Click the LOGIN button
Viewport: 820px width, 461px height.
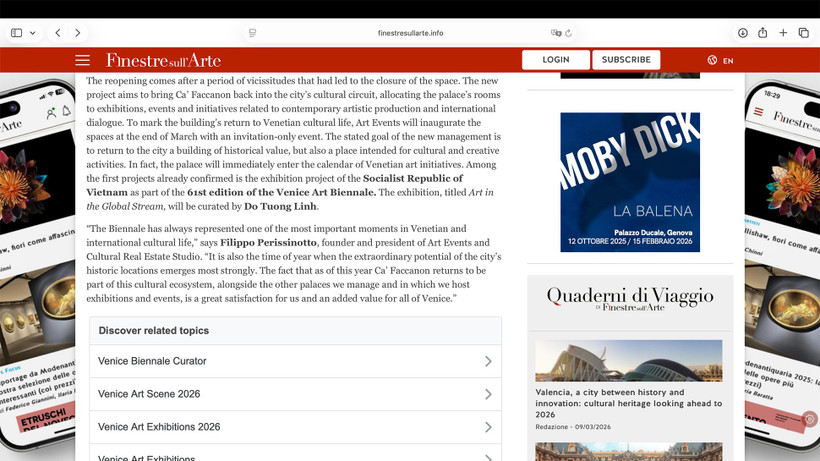(555, 60)
